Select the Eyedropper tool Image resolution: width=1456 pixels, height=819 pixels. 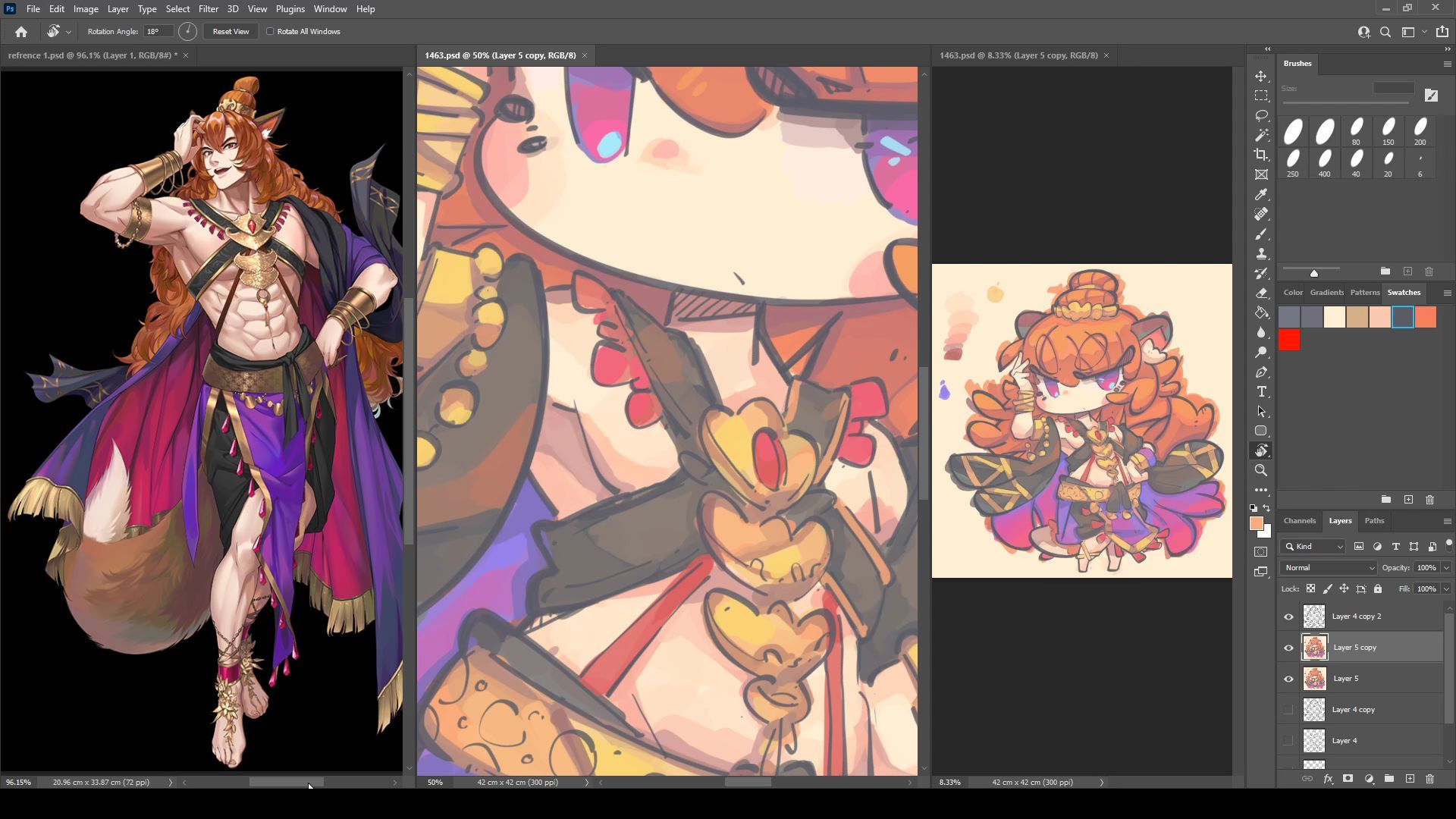(x=1261, y=195)
